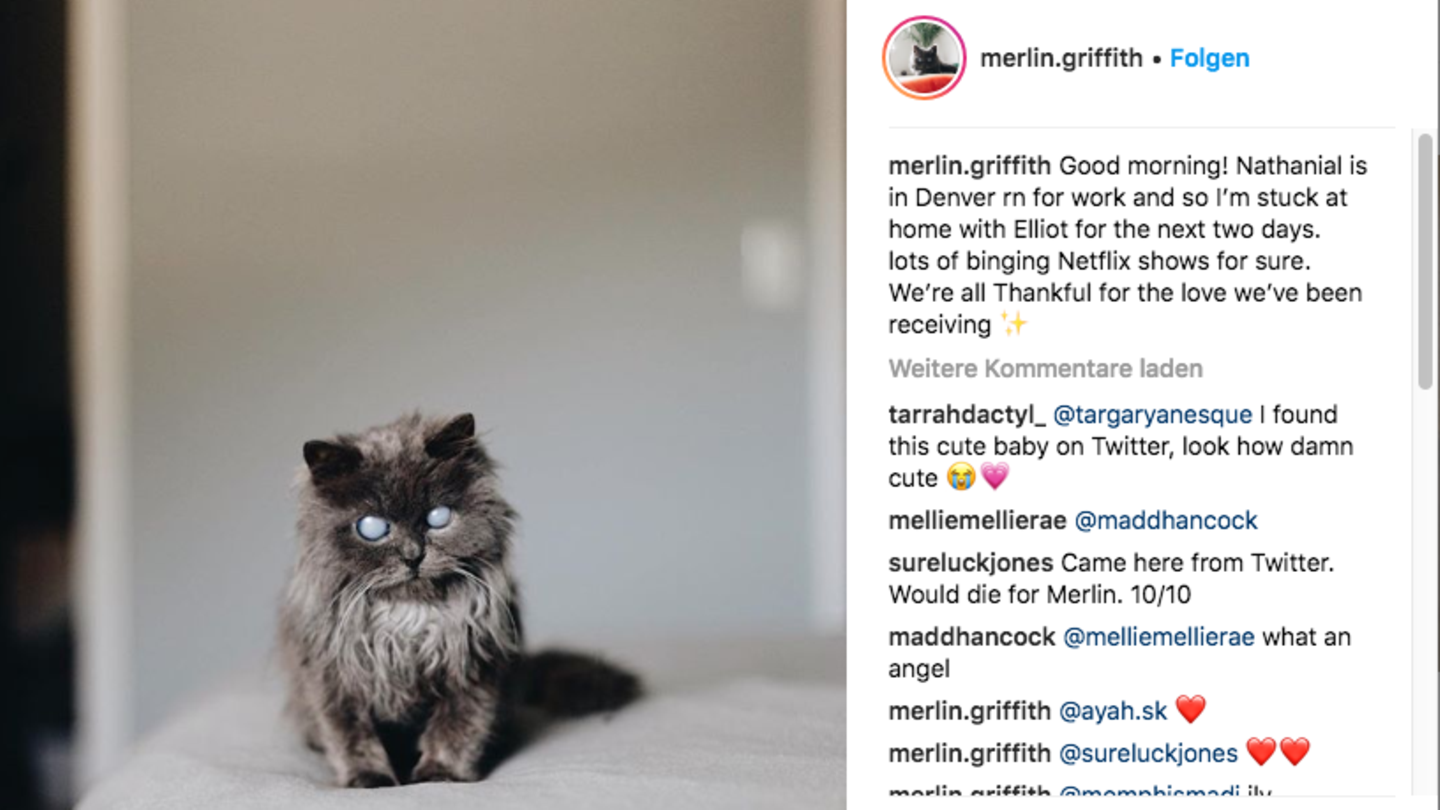The height and width of the screenshot is (810, 1440).
Task: Click red heart after @ayah.sk reply
Action: click(1190, 710)
